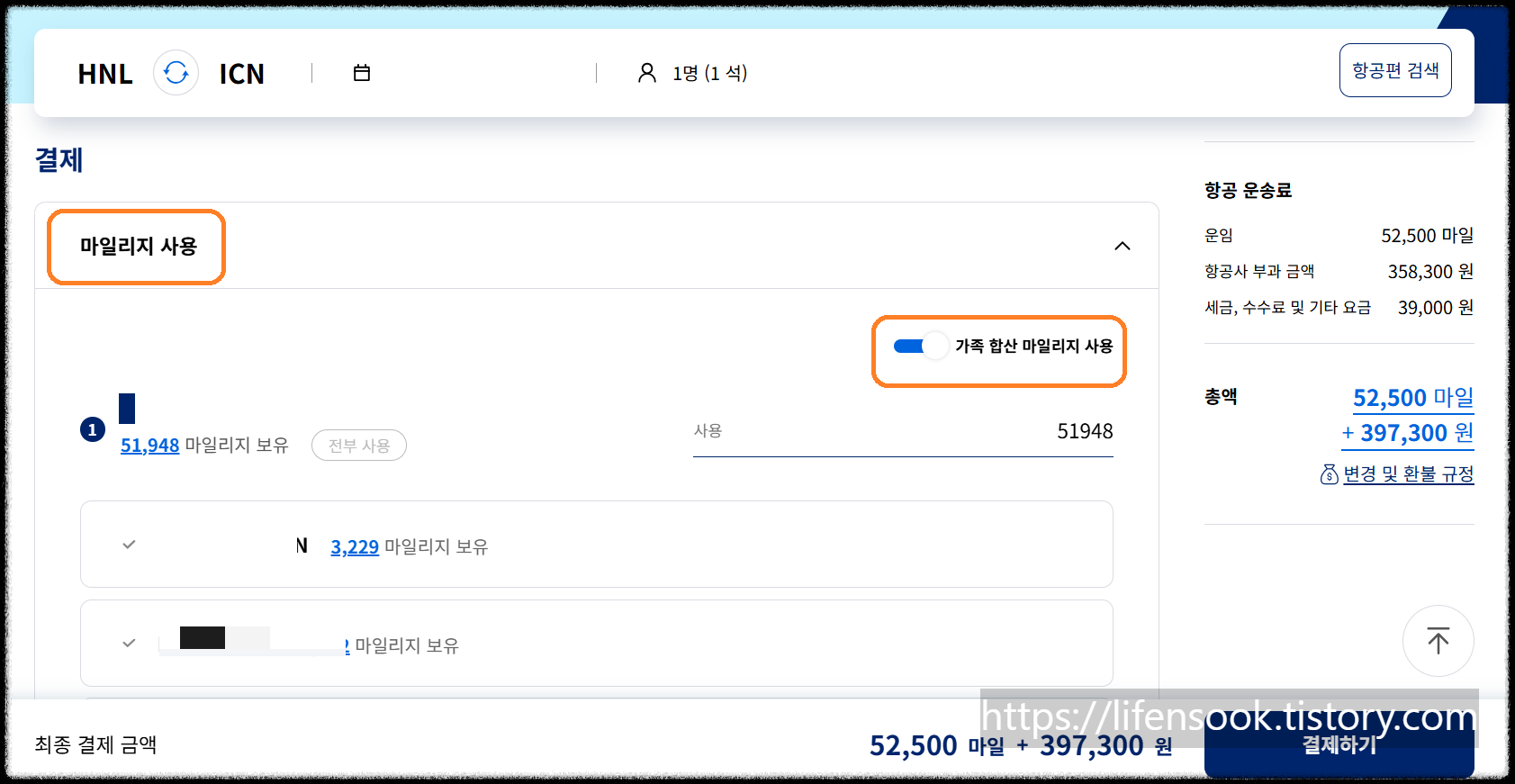This screenshot has height=784, width=1515.
Task: Check the family member row below 3,229
Action: pyautogui.click(x=129, y=643)
